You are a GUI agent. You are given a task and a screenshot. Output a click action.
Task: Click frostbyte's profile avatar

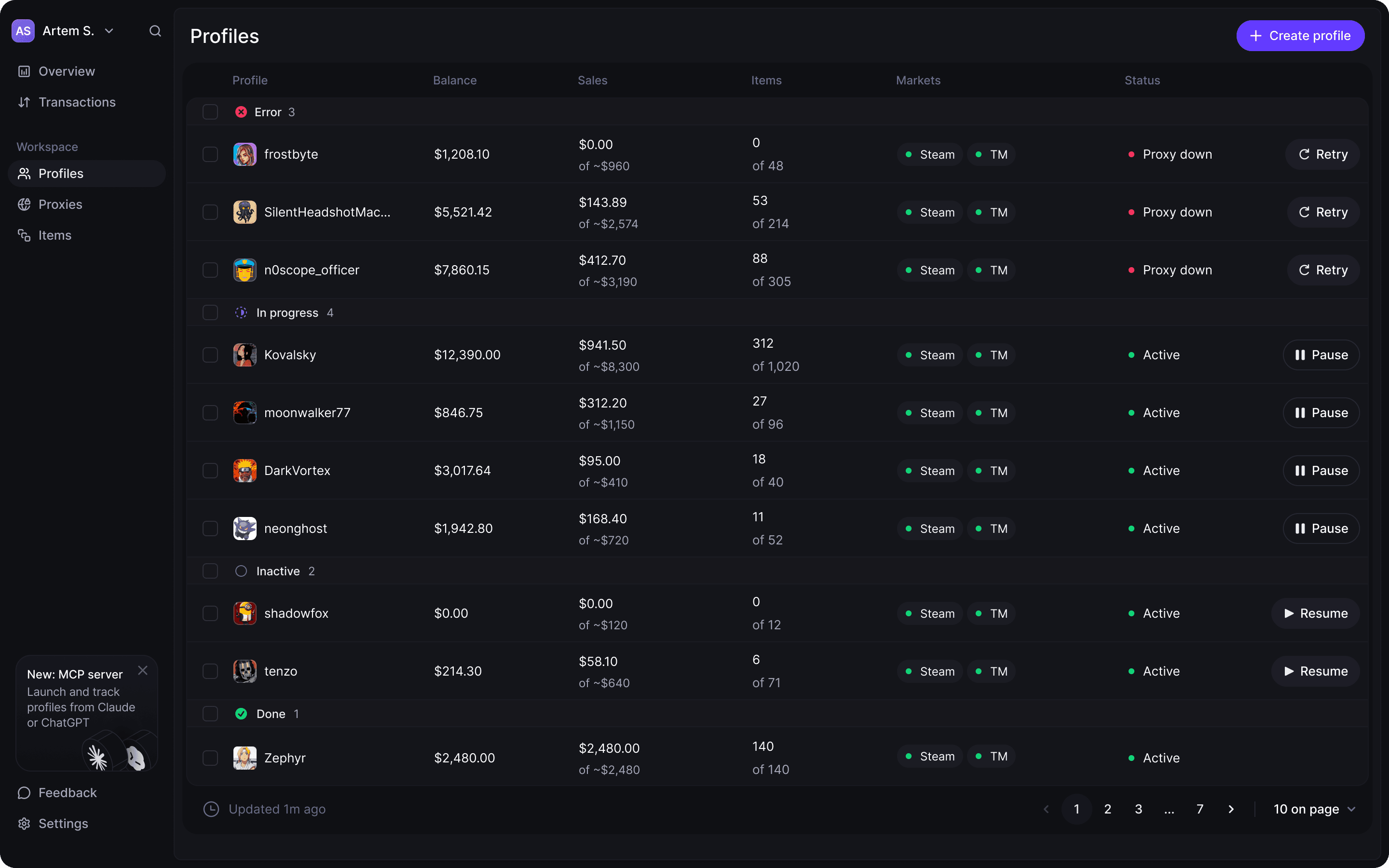click(245, 154)
